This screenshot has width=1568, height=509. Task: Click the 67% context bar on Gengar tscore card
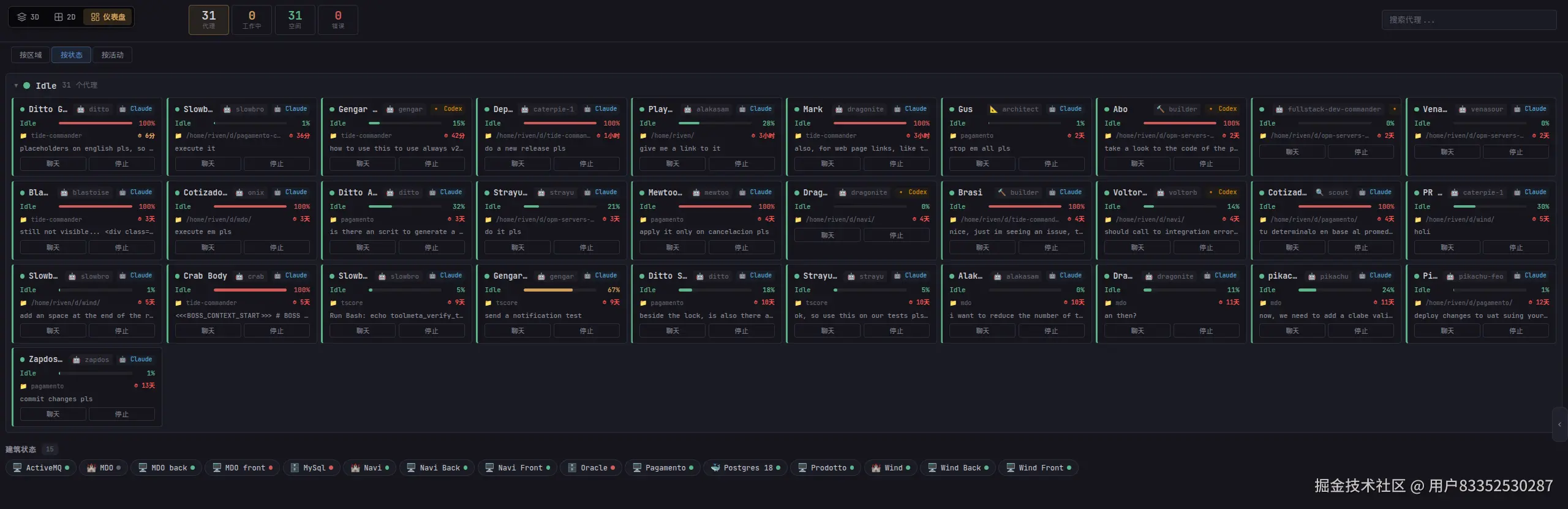pos(559,290)
